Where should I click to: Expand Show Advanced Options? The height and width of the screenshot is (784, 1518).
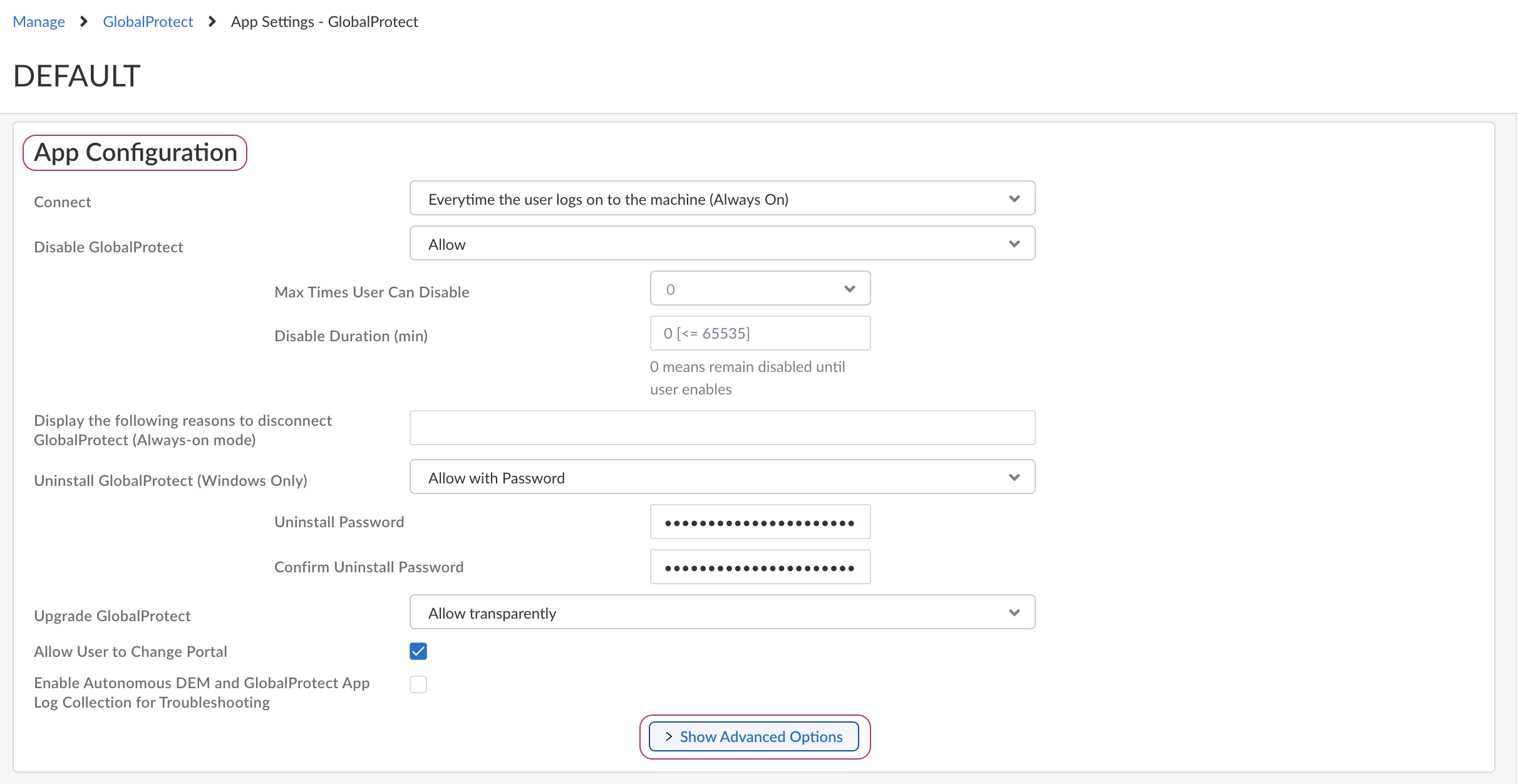754,737
